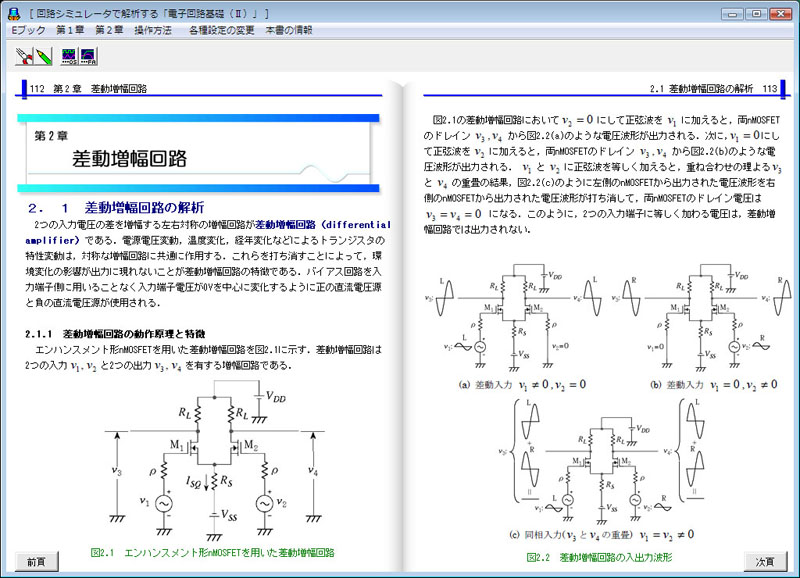Open the 操作方法 menu
The width and height of the screenshot is (800, 578).
pyautogui.click(x=153, y=30)
